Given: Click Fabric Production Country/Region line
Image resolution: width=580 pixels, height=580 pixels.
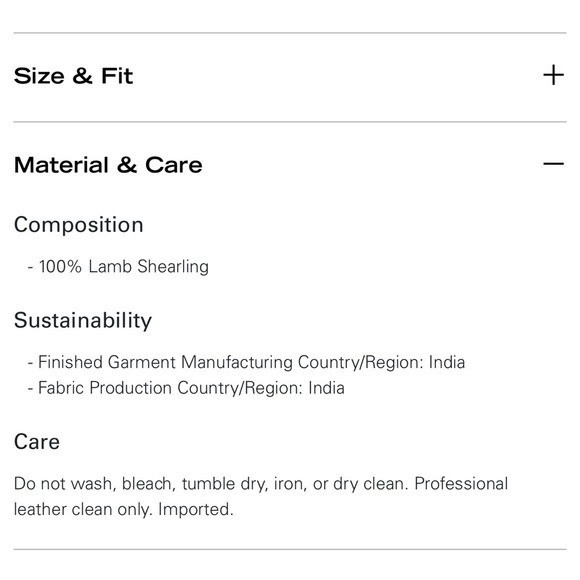Looking at the screenshot, I should tap(186, 388).
